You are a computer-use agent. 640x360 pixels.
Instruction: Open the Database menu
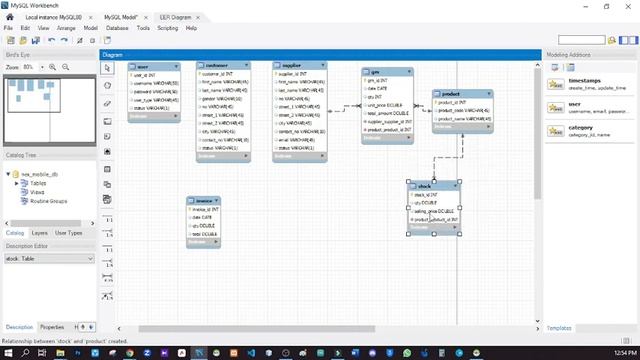pyautogui.click(x=117, y=28)
